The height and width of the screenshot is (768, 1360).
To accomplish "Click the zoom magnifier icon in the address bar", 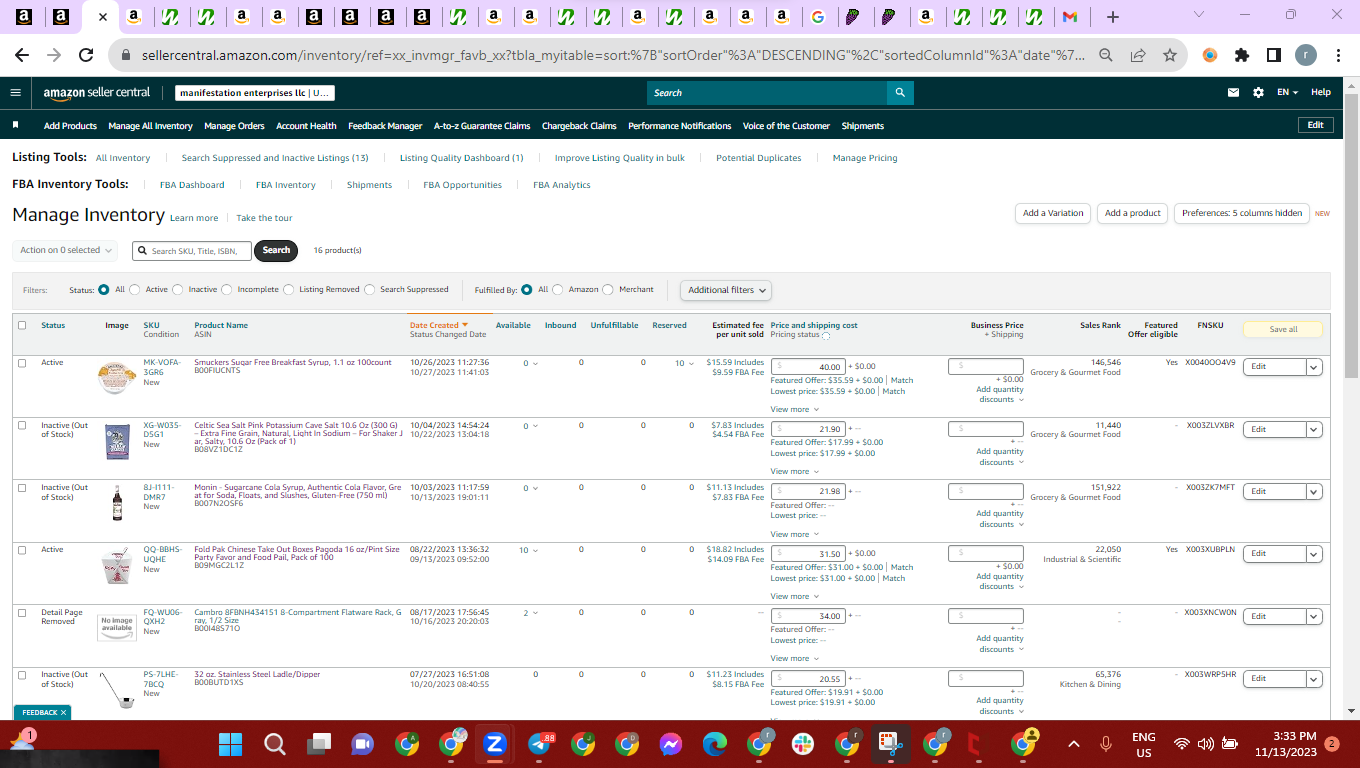I will coord(1105,56).
